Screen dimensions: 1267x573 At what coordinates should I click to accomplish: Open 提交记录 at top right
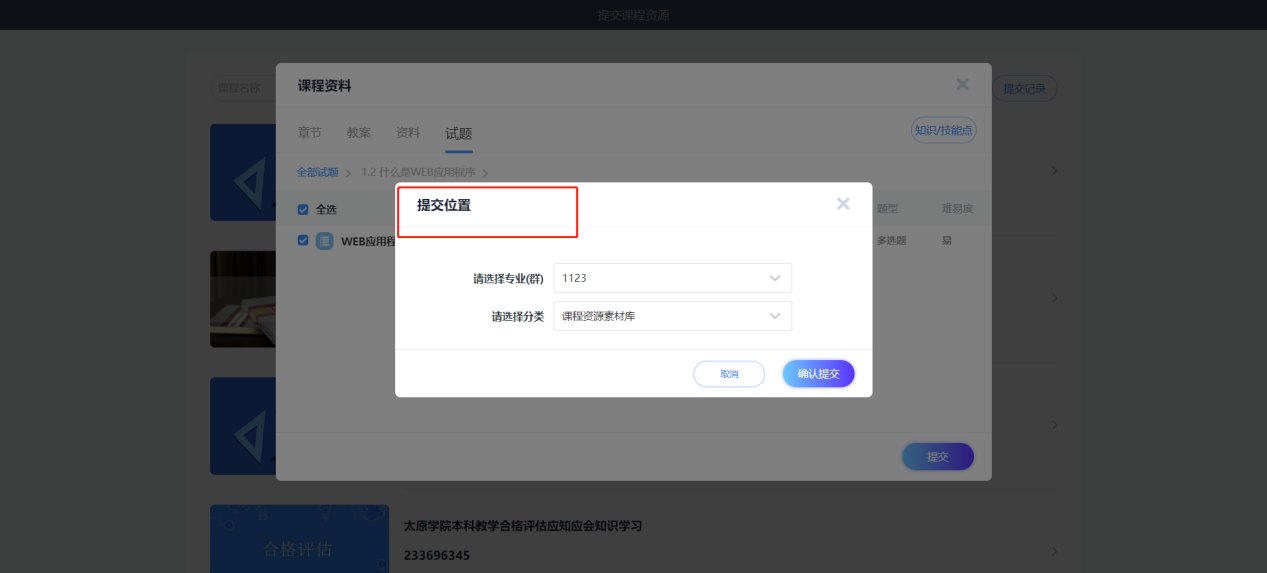(x=1024, y=89)
